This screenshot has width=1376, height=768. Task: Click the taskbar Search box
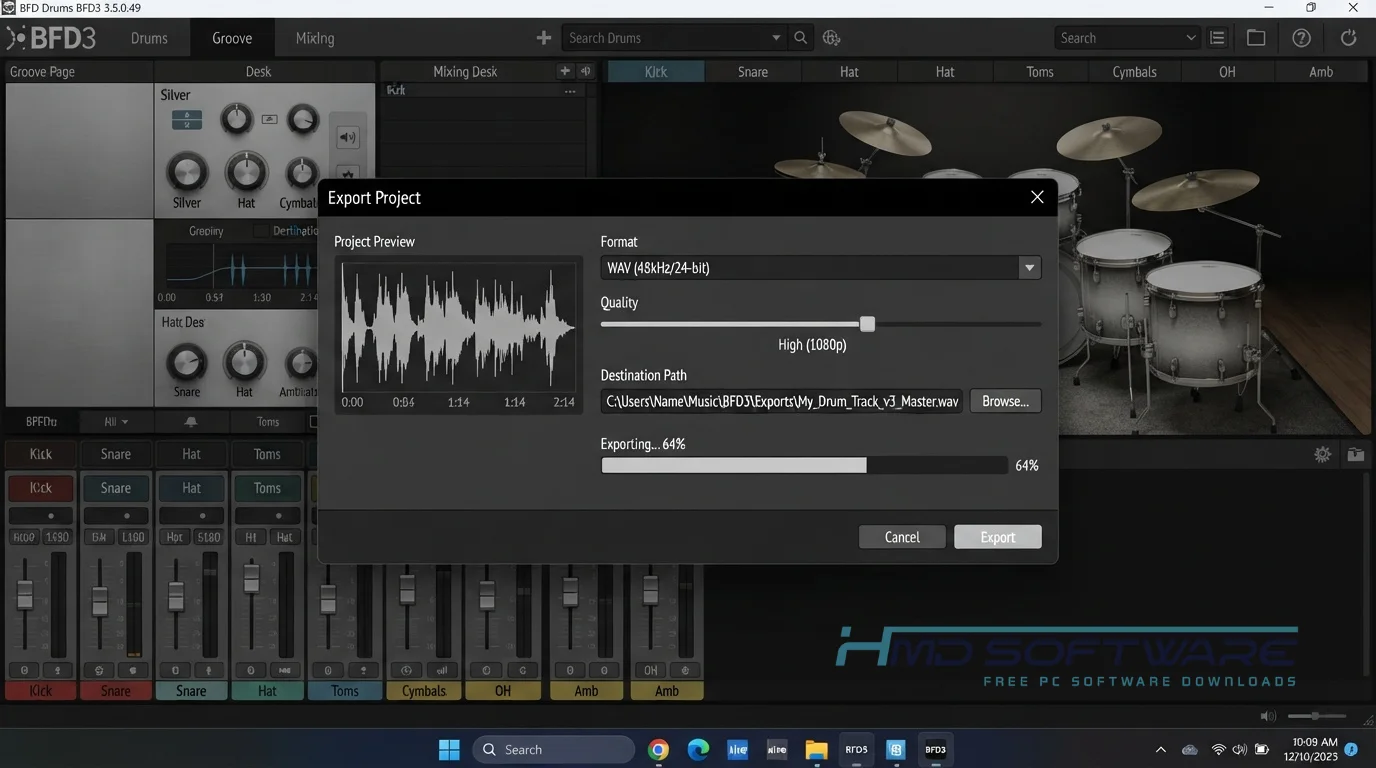pyautogui.click(x=553, y=749)
